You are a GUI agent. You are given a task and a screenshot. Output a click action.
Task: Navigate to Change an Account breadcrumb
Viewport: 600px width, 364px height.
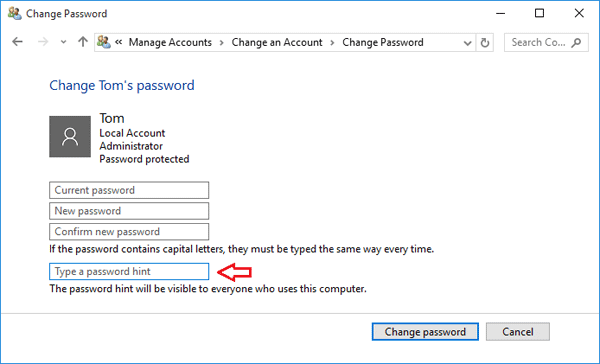277,42
